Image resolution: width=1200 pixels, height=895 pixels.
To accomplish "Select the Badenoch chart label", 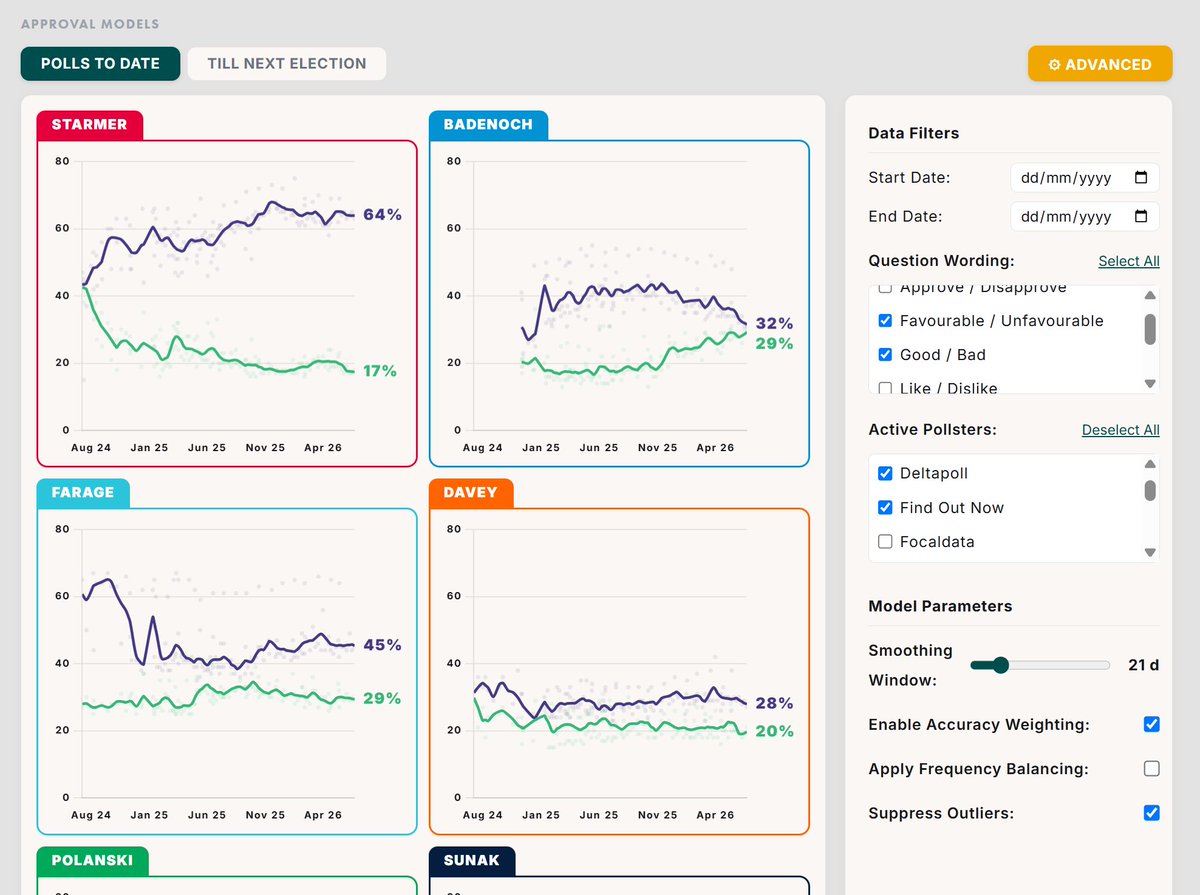I will (489, 125).
